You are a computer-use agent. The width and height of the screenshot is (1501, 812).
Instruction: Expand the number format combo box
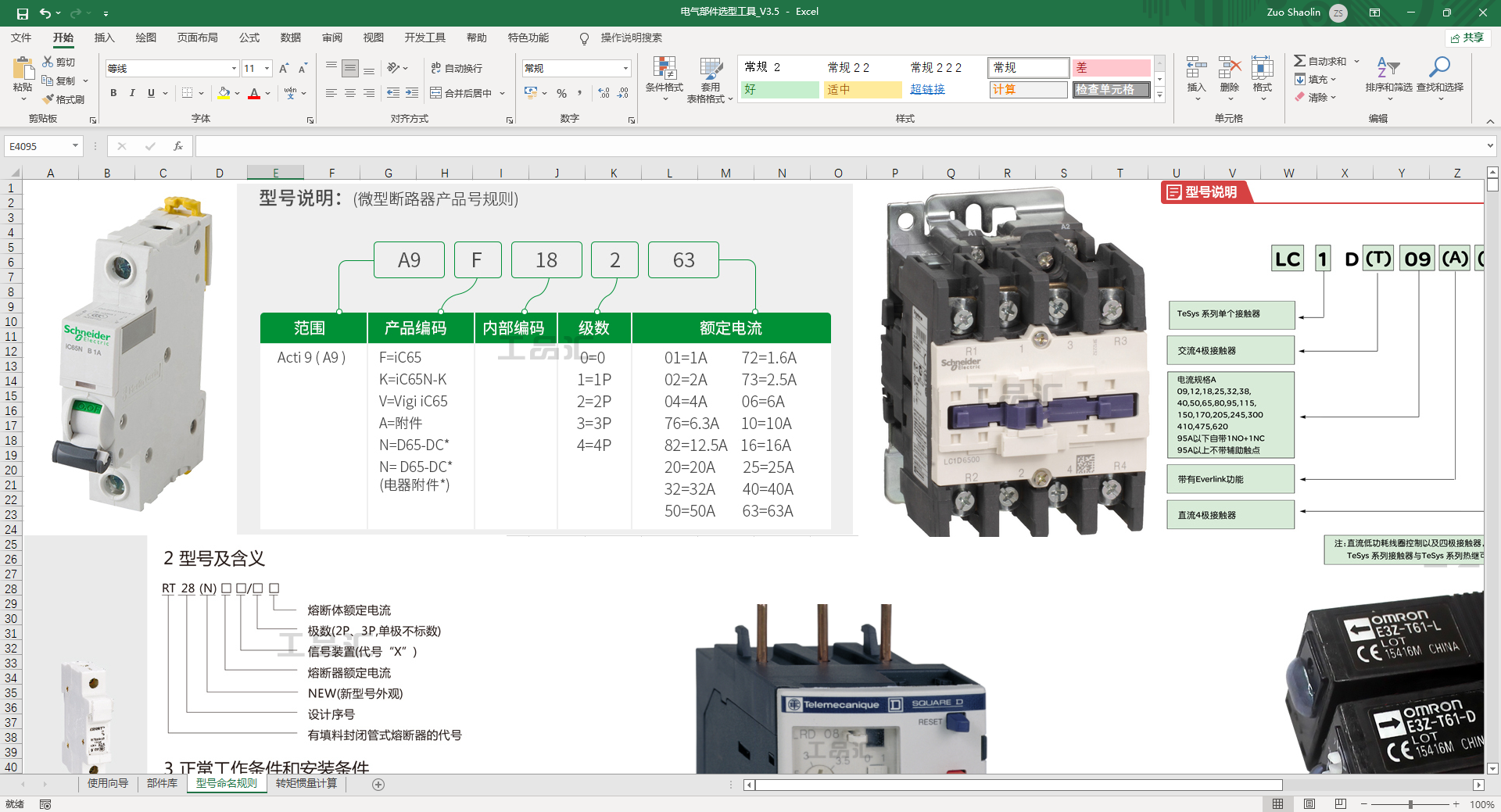click(x=625, y=69)
